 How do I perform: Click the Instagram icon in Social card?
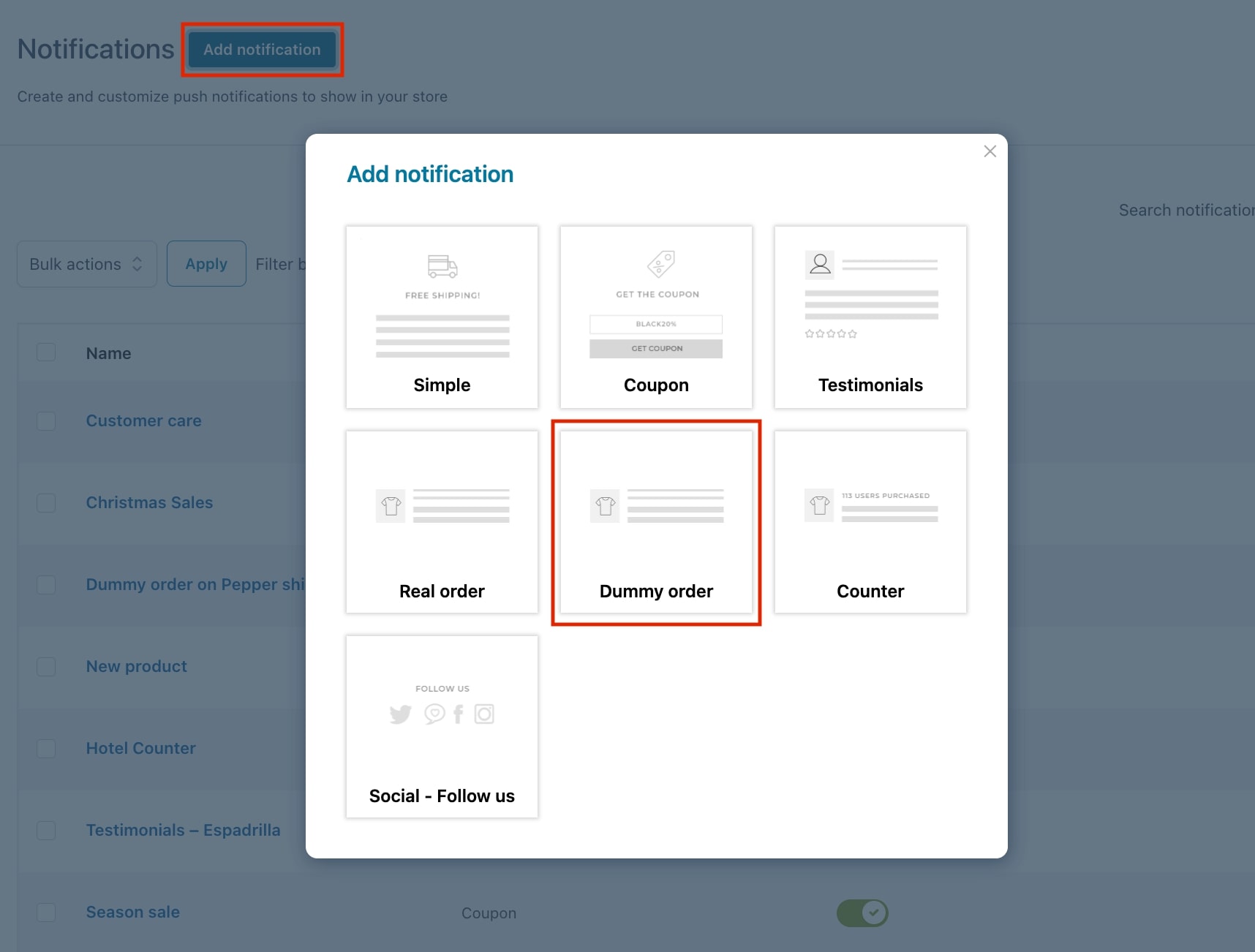click(x=484, y=714)
